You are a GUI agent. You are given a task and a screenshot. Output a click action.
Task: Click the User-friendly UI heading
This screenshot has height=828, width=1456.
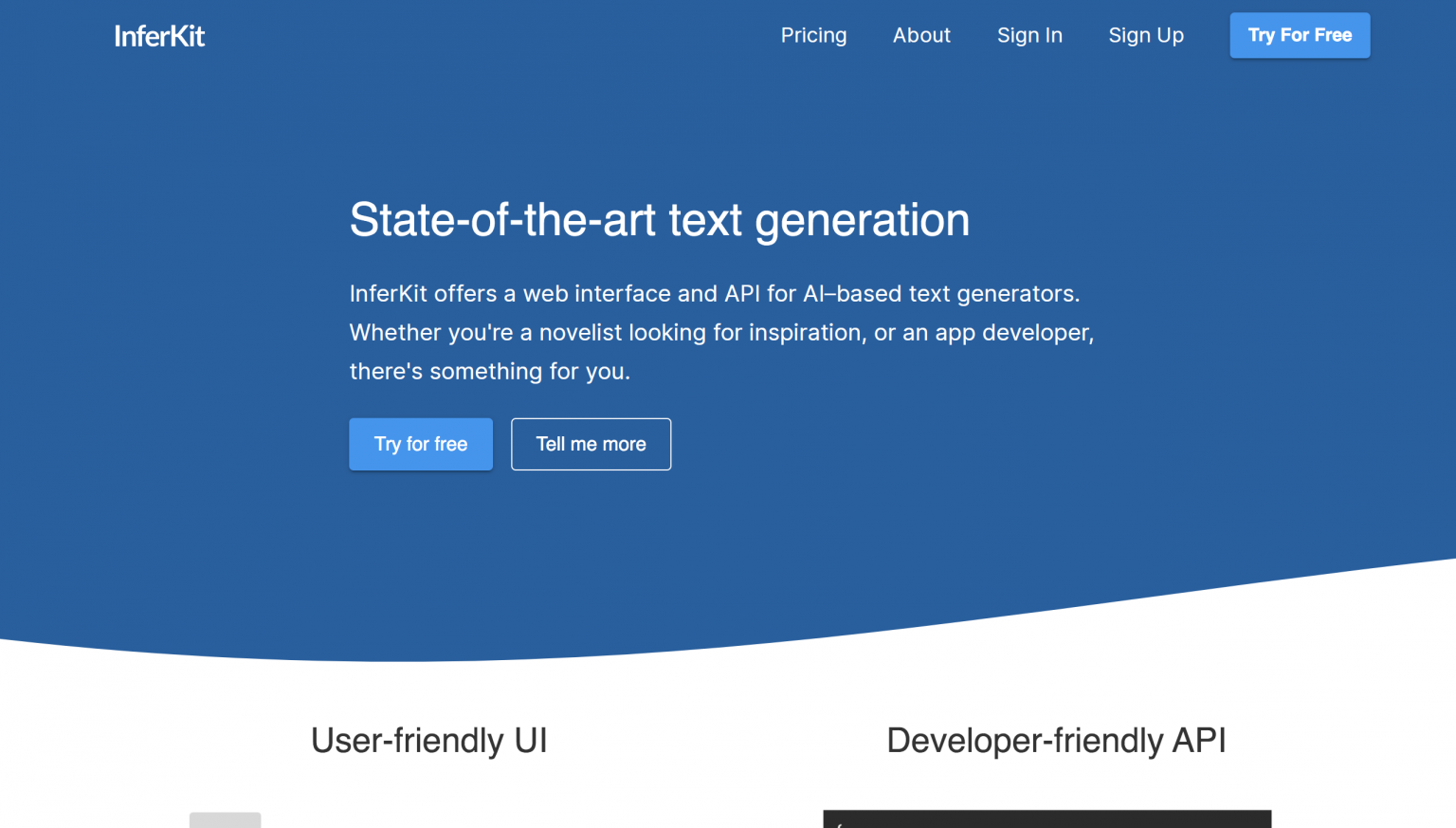point(429,741)
